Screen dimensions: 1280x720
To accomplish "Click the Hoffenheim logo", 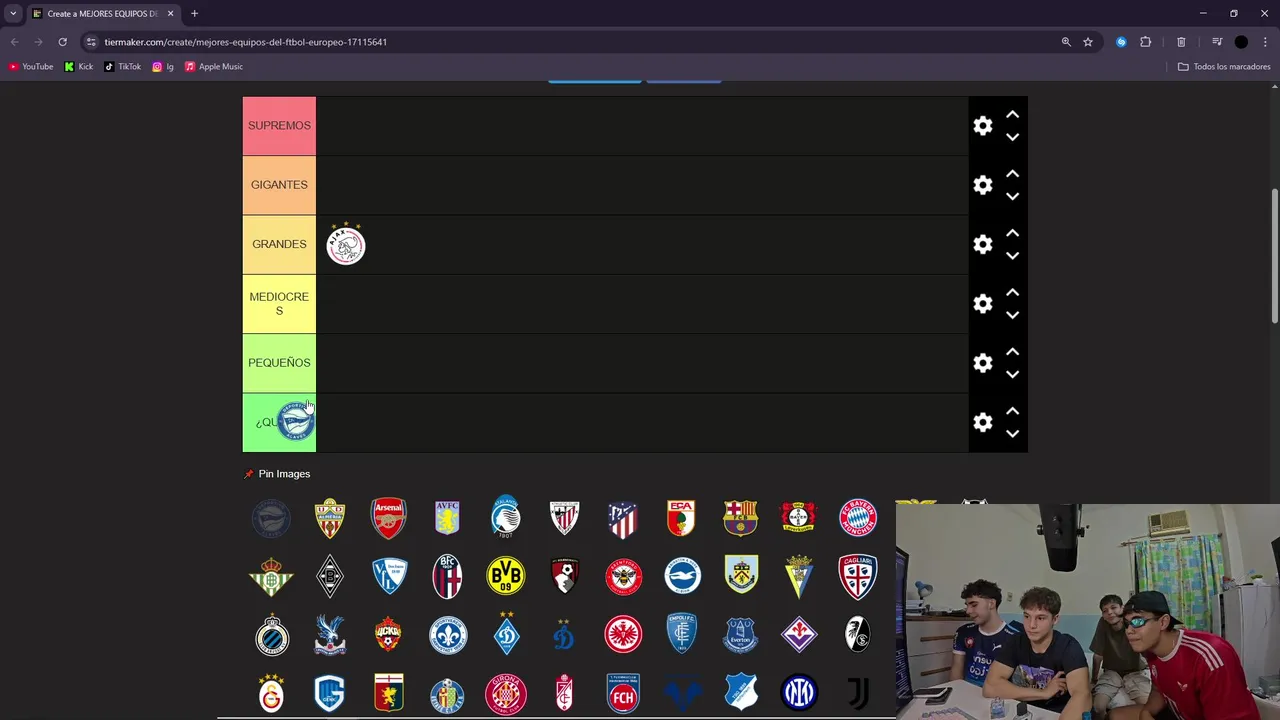I will pos(741,693).
